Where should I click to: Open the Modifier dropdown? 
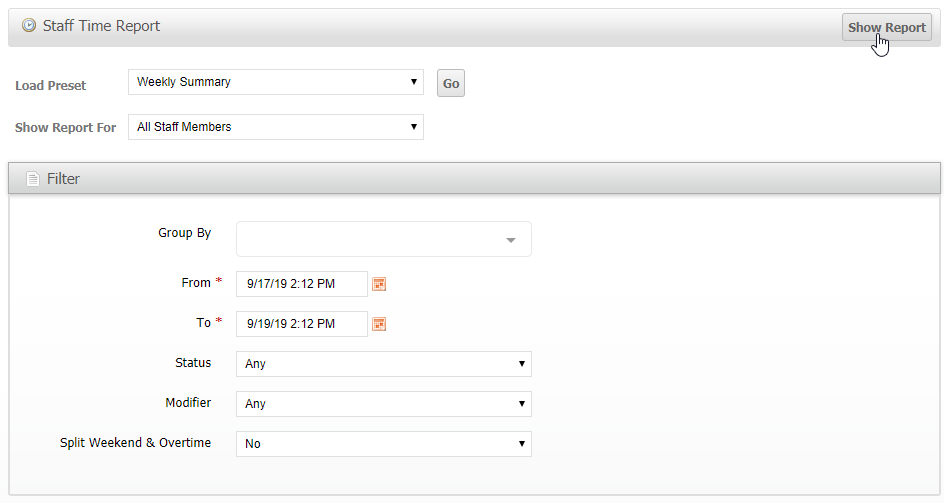383,404
